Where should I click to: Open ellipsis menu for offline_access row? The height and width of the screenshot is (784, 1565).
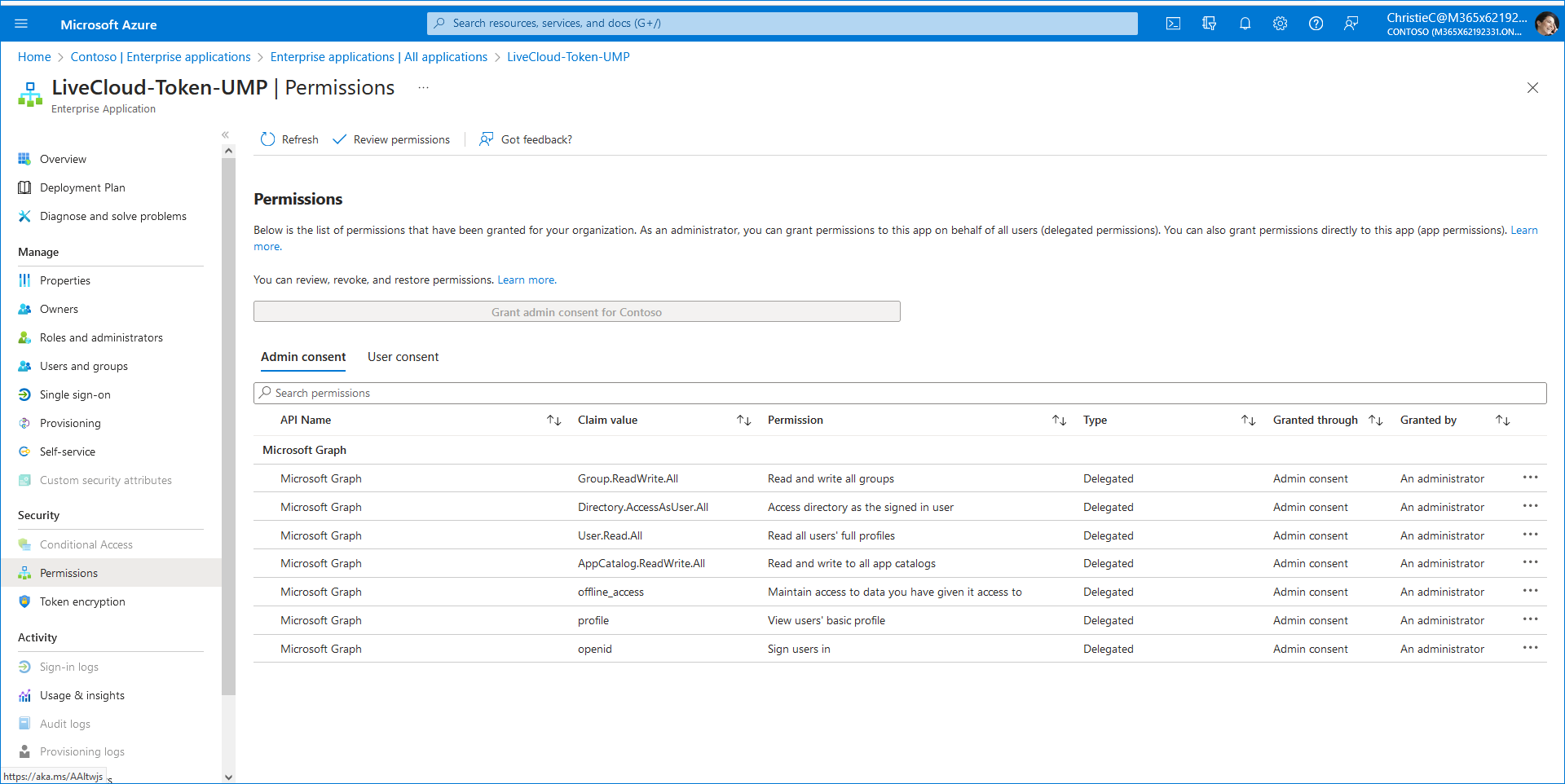tap(1530, 591)
